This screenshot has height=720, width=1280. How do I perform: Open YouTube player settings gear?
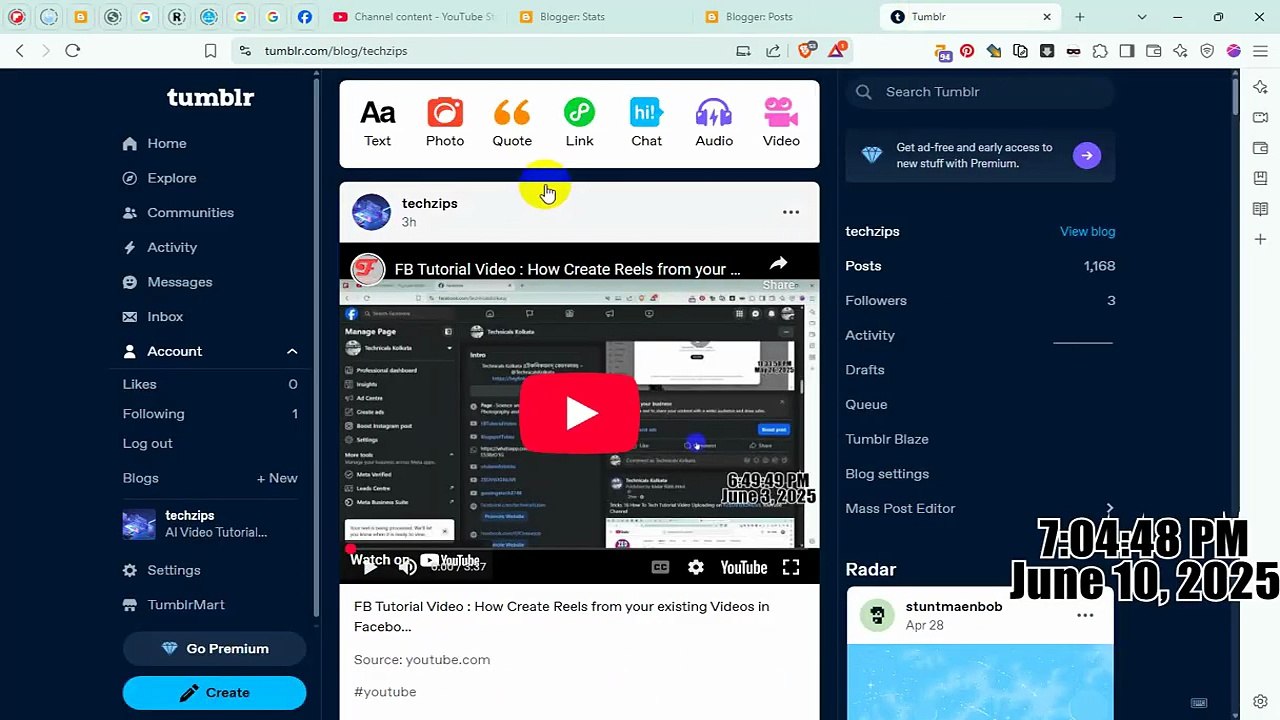(696, 567)
